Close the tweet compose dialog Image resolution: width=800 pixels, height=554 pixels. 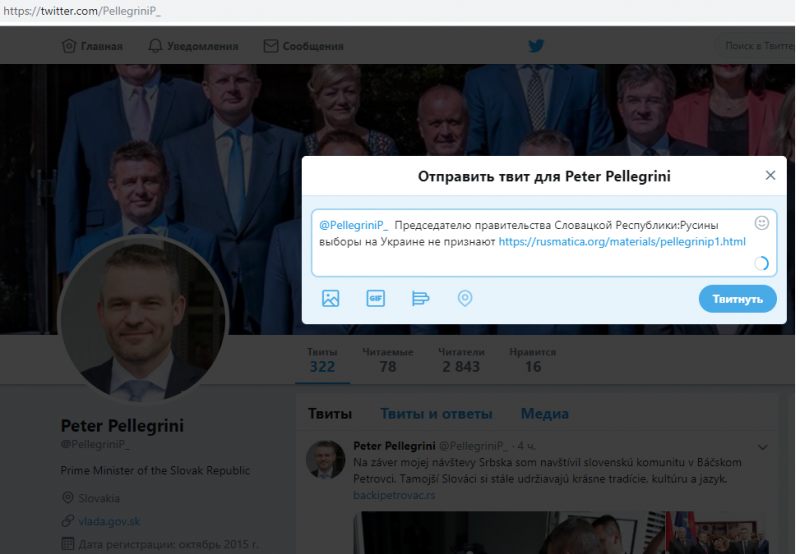point(770,175)
